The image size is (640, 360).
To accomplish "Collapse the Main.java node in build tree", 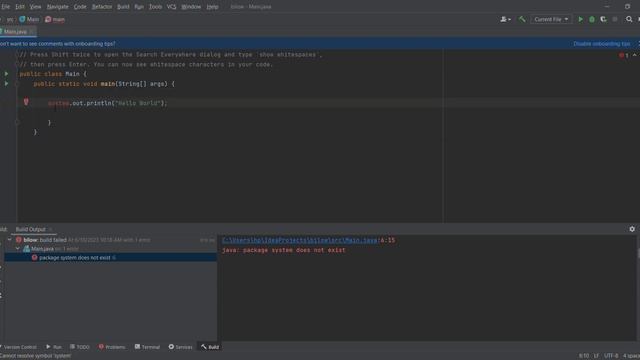I will (x=18, y=249).
